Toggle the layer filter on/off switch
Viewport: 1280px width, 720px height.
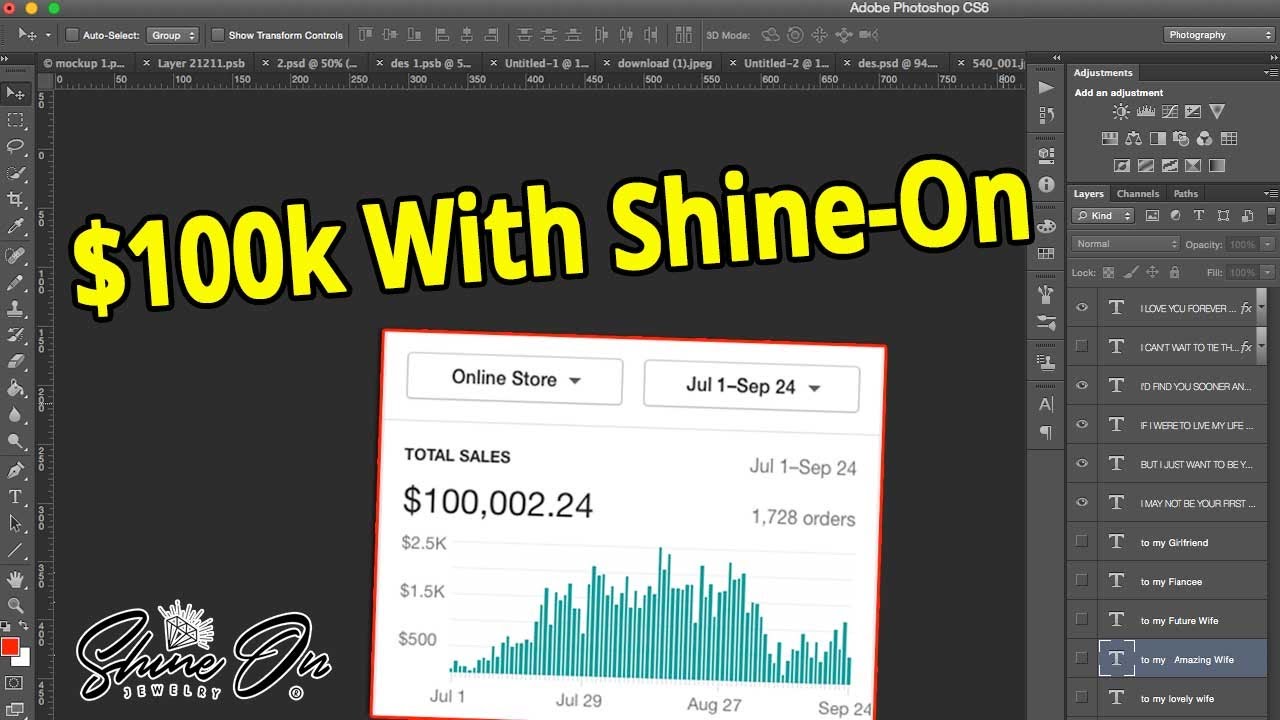click(x=1271, y=215)
